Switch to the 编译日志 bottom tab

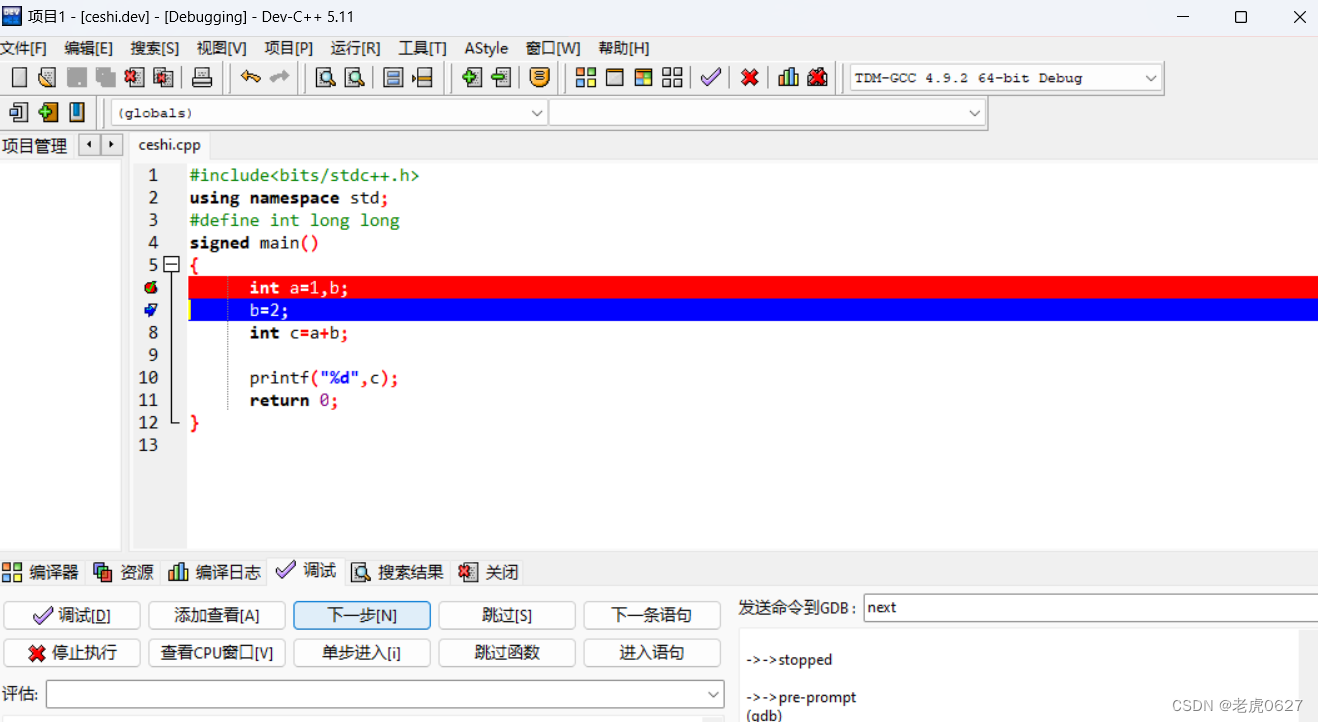(215, 572)
